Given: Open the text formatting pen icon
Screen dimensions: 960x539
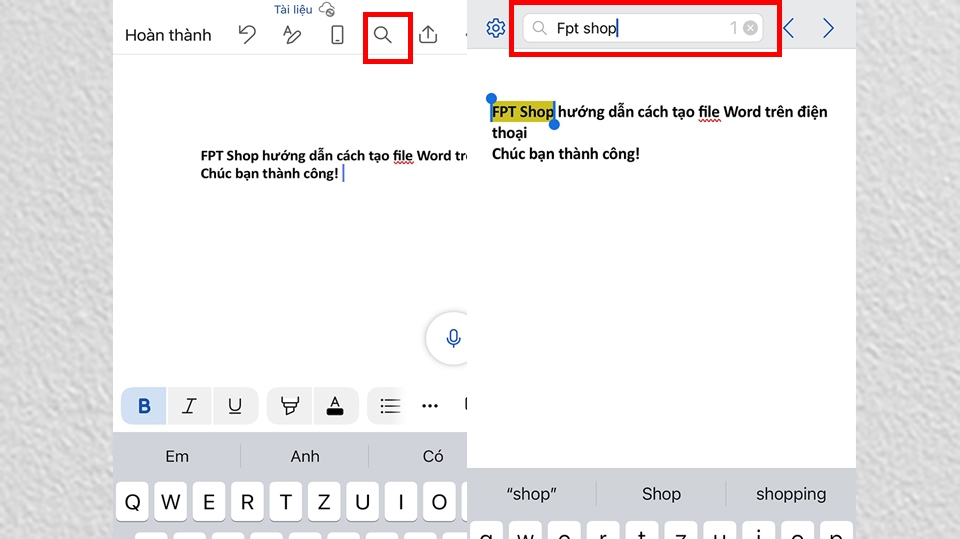Looking at the screenshot, I should tap(291, 34).
